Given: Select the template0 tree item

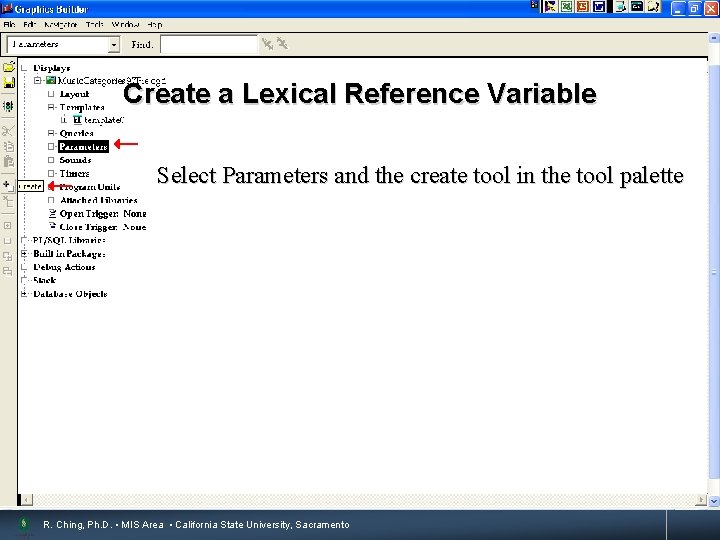Looking at the screenshot, I should click(104, 120).
